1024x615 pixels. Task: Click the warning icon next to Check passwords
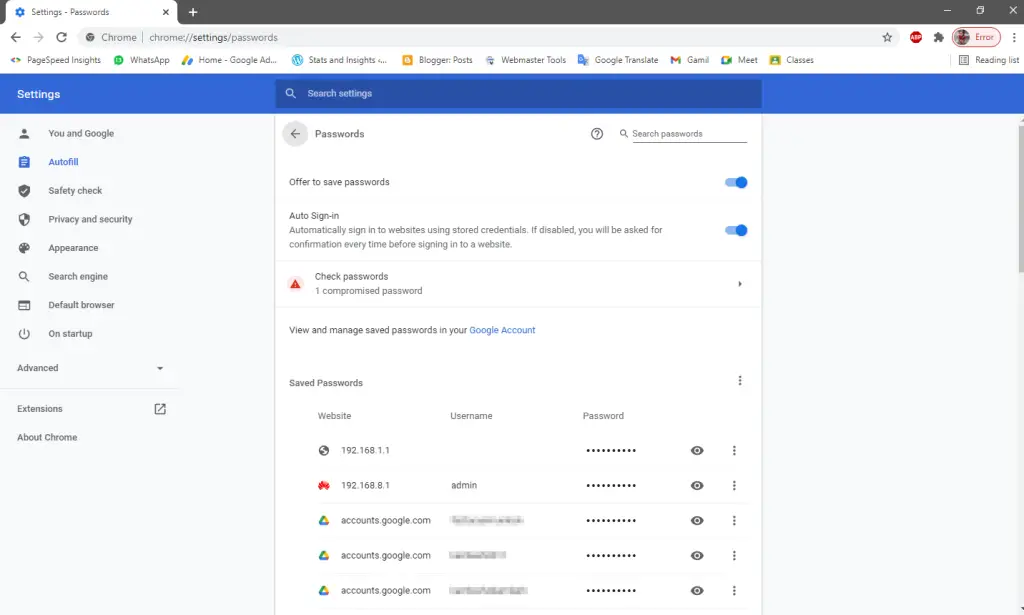pos(295,283)
